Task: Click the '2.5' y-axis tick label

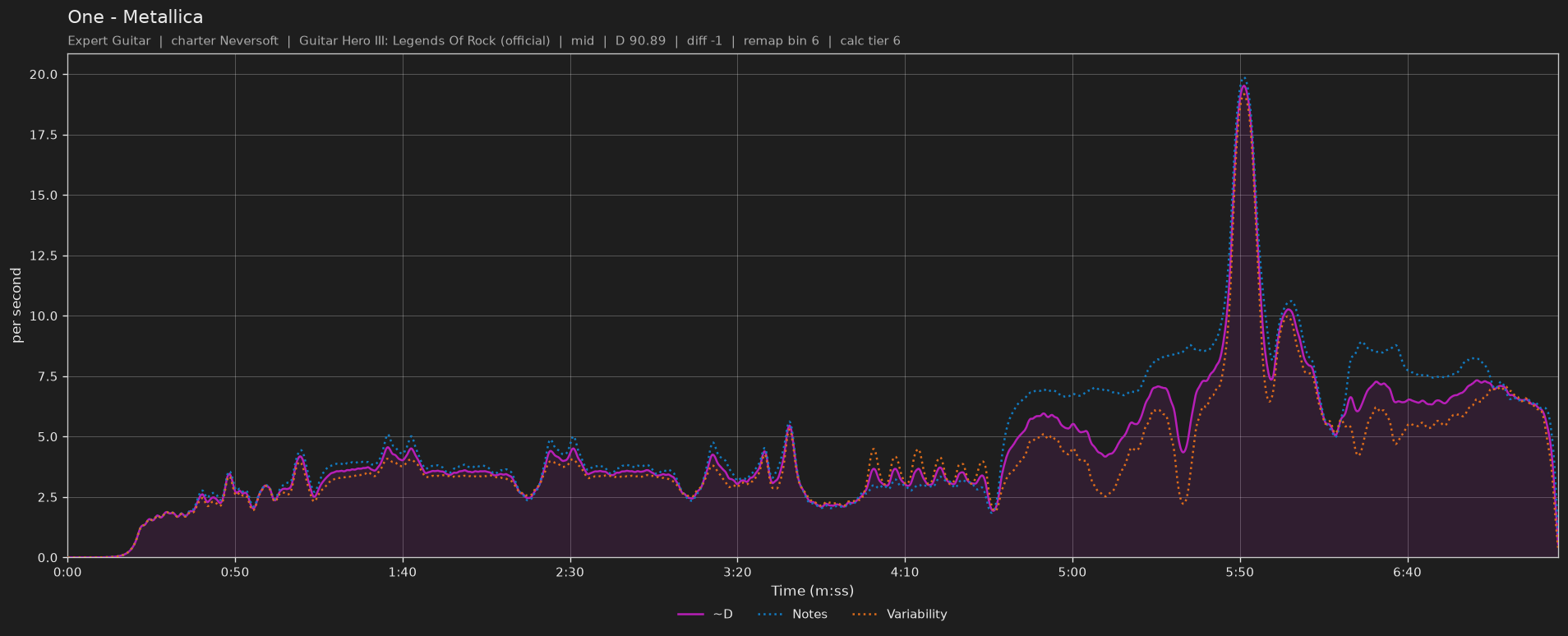Action: [47, 497]
